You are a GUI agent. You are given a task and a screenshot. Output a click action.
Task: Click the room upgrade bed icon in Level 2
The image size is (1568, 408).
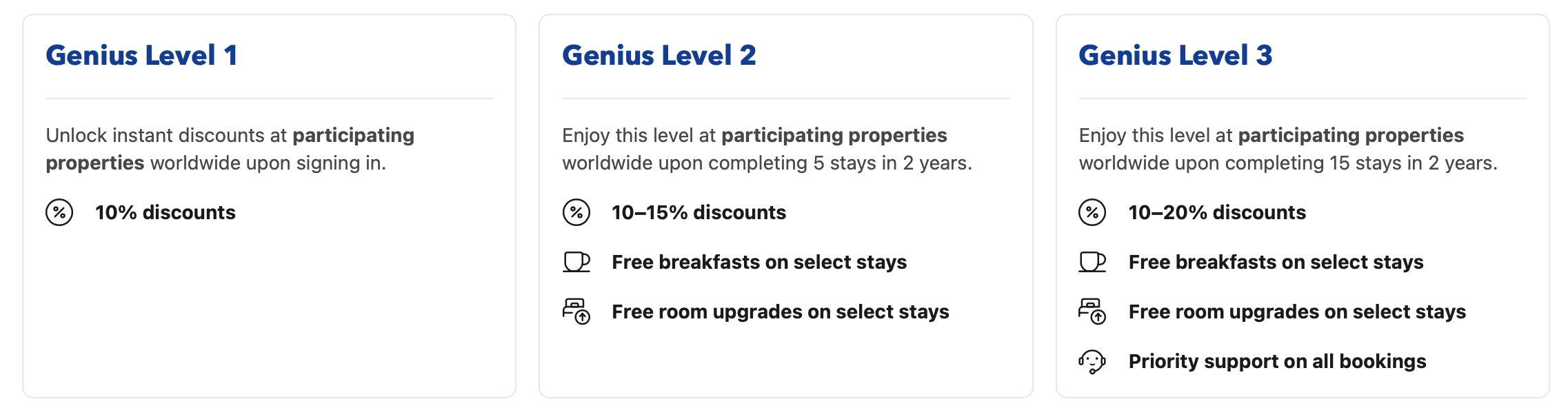576,312
